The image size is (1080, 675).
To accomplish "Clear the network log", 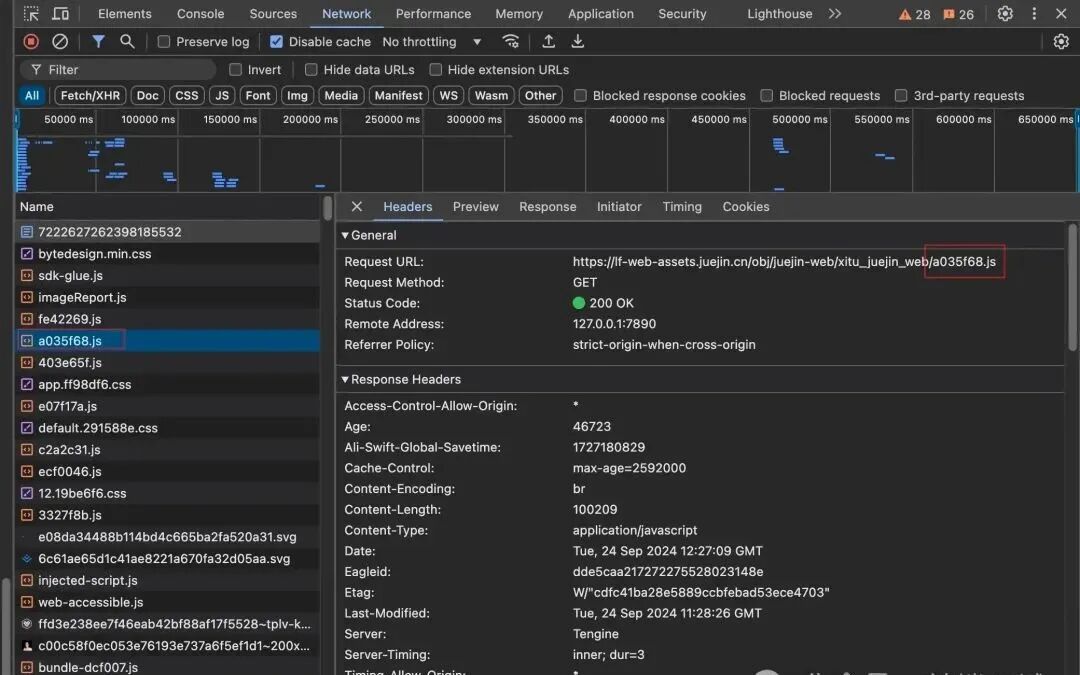I will click(x=60, y=42).
